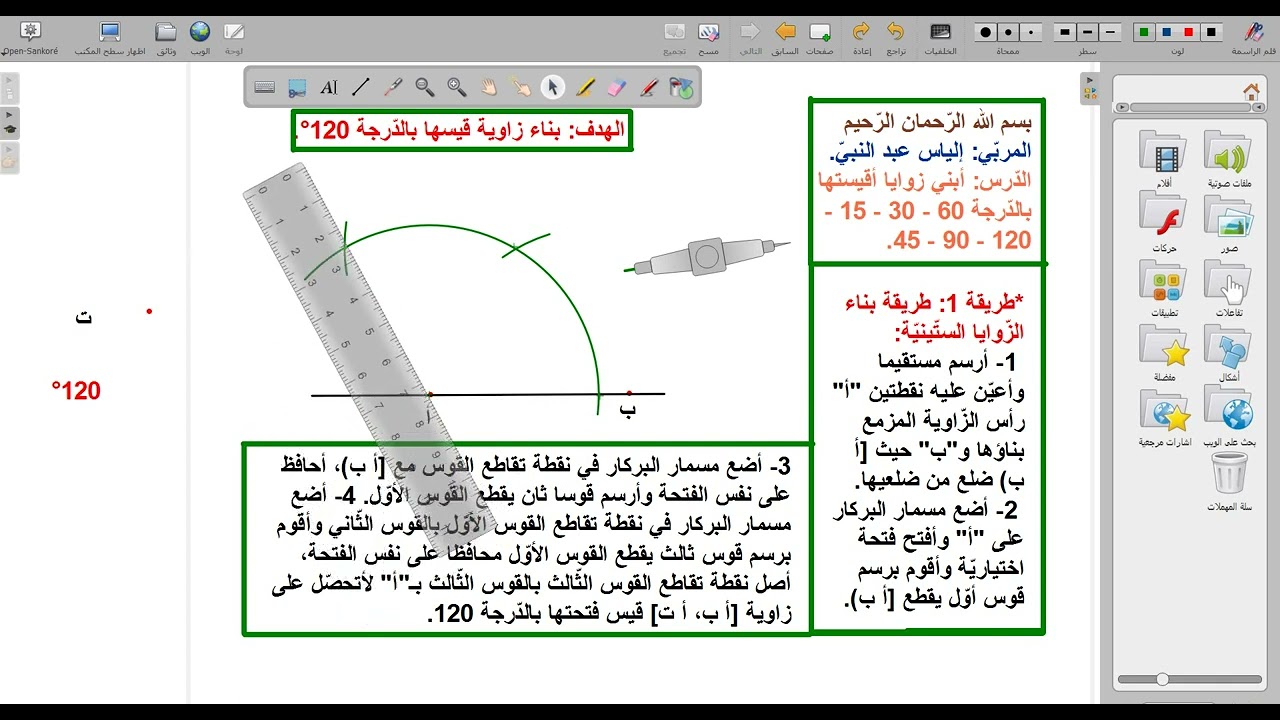1280x720 pixels.
Task: Select the interact finger pointer tool
Action: tap(521, 88)
